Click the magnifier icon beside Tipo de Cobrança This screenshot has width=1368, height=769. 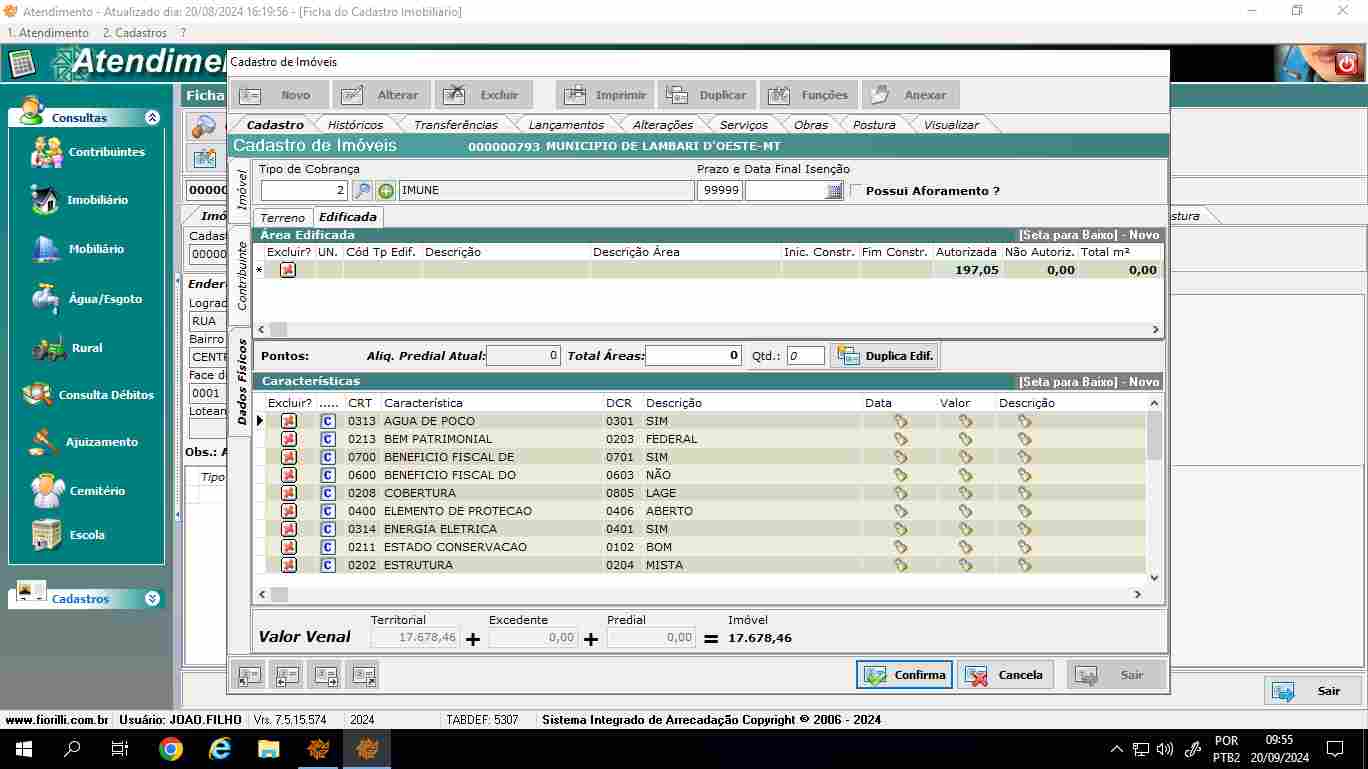(x=362, y=191)
